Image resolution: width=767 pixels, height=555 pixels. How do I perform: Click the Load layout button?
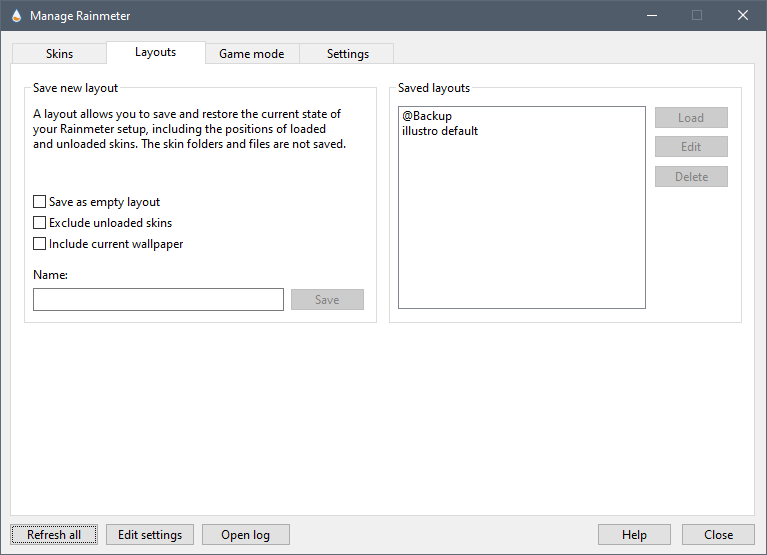[x=691, y=117]
